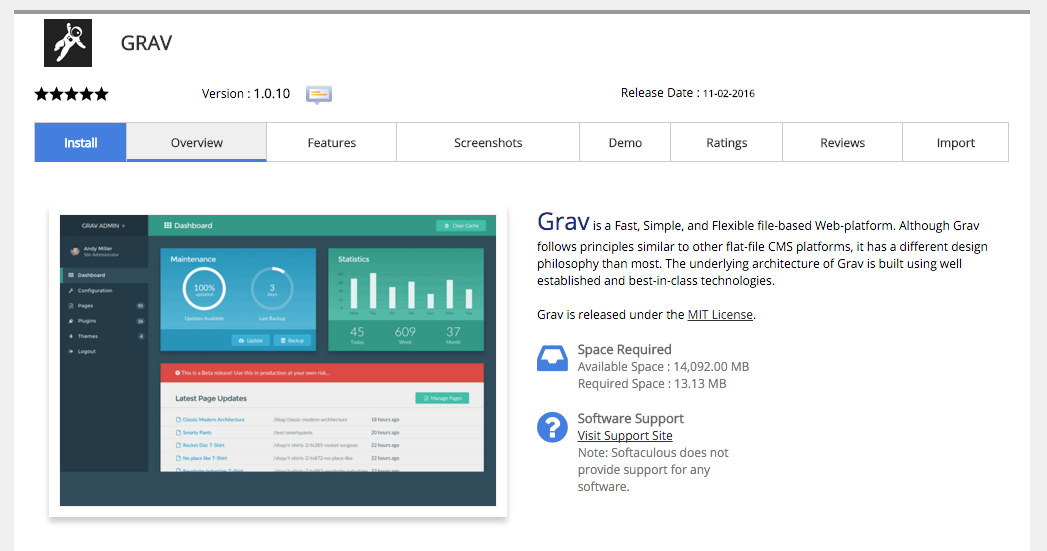Screen dimensions: 1047x551
Task: Open the Features tab
Action: (331, 142)
